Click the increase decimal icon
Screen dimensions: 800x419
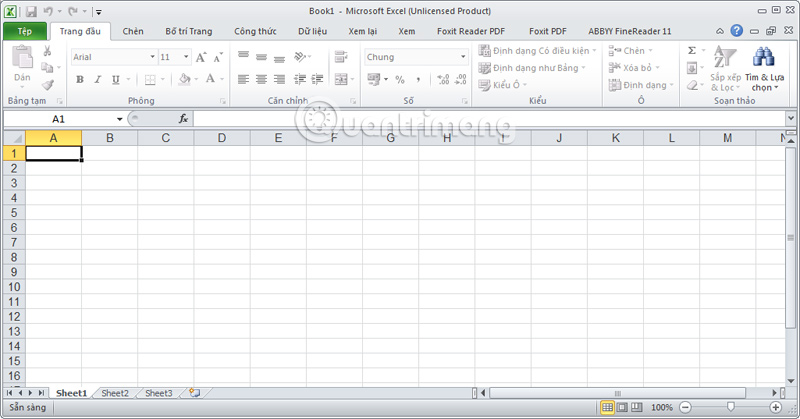point(443,79)
